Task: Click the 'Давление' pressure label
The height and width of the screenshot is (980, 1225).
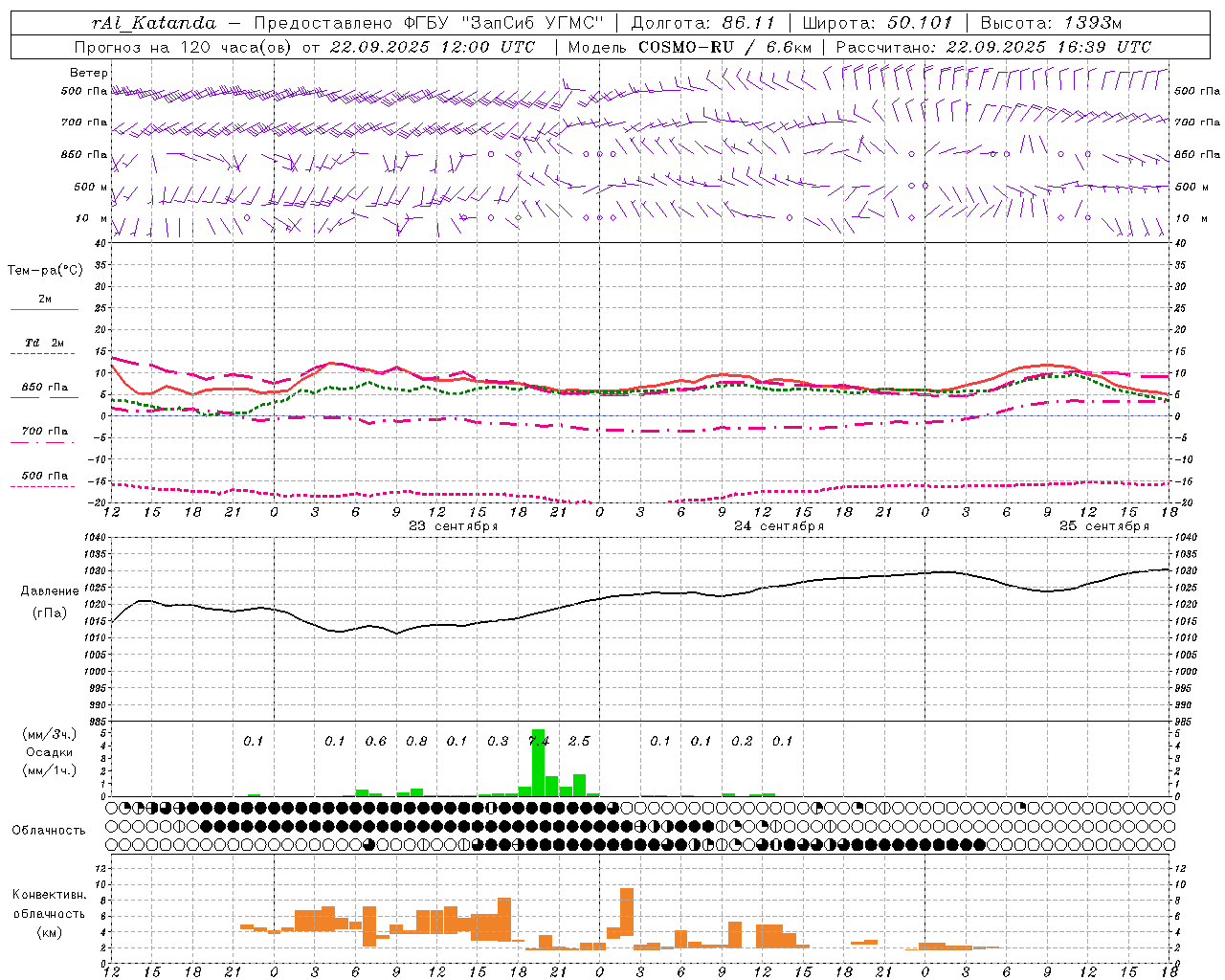Action: [x=48, y=591]
